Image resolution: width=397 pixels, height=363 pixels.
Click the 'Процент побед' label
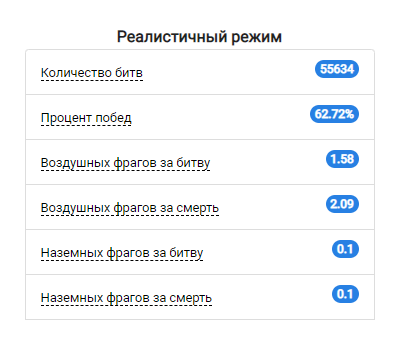(x=86, y=118)
